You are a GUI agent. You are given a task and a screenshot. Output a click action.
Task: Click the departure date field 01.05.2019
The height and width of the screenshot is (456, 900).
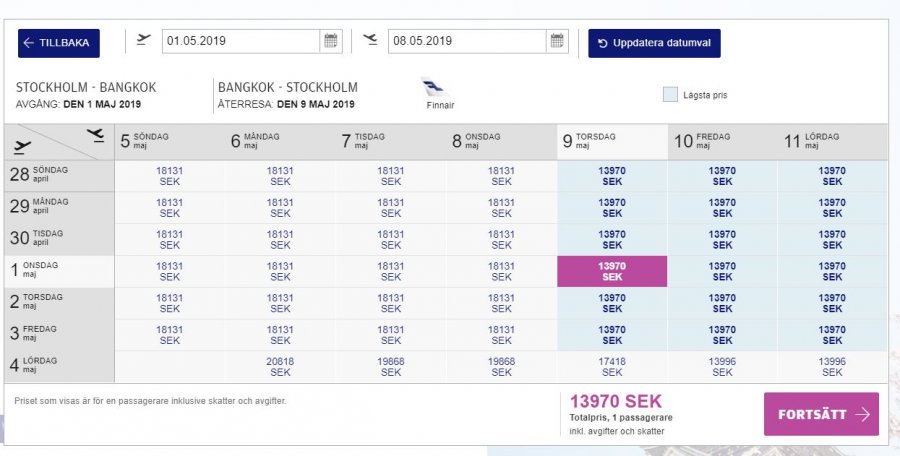(240, 41)
